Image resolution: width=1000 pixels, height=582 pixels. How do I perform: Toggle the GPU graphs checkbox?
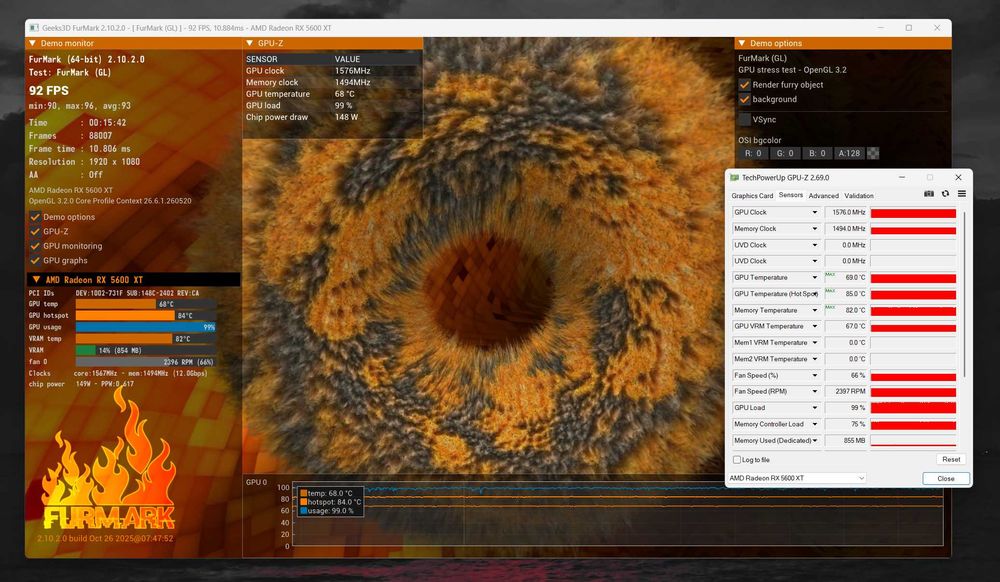35,261
